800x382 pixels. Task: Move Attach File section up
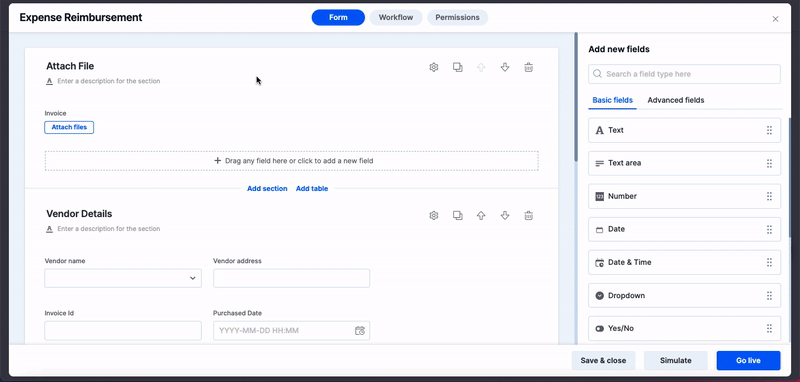pyautogui.click(x=481, y=67)
